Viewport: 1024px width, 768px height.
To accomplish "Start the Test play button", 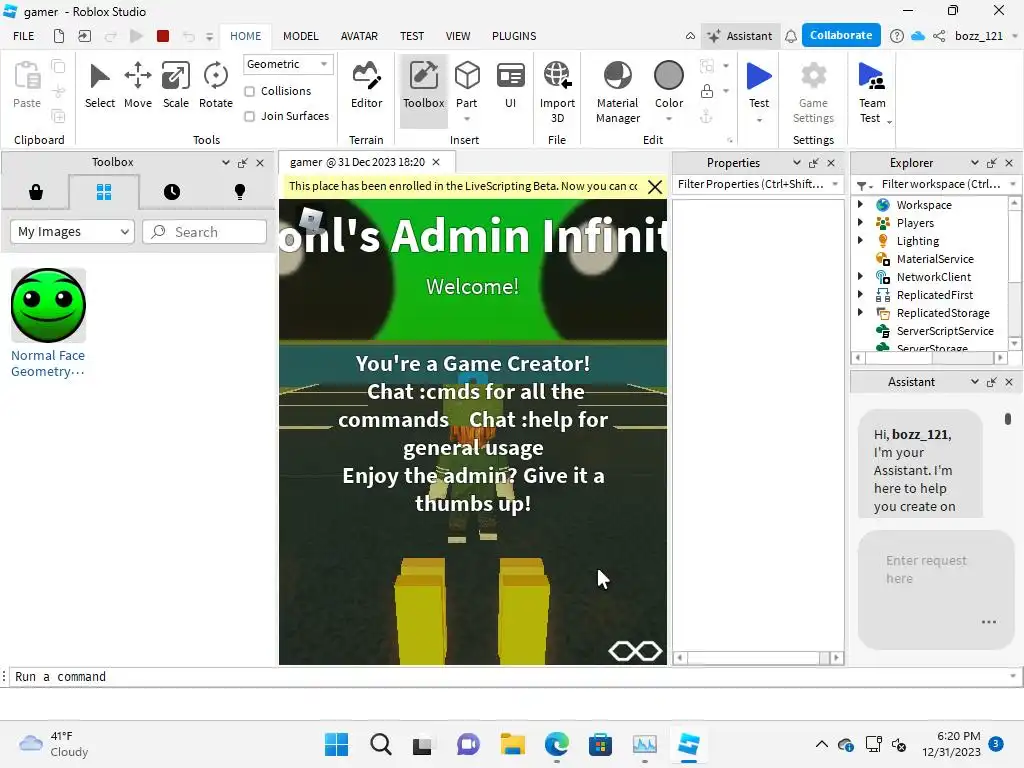I will click(759, 77).
